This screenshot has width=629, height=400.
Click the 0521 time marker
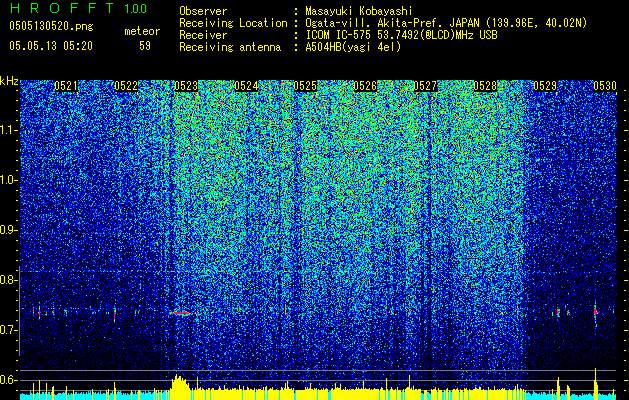[x=66, y=86]
